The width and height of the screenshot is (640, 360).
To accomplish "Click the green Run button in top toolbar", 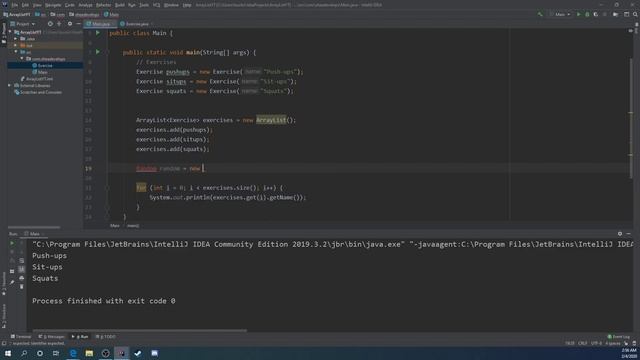I will (x=578, y=14).
